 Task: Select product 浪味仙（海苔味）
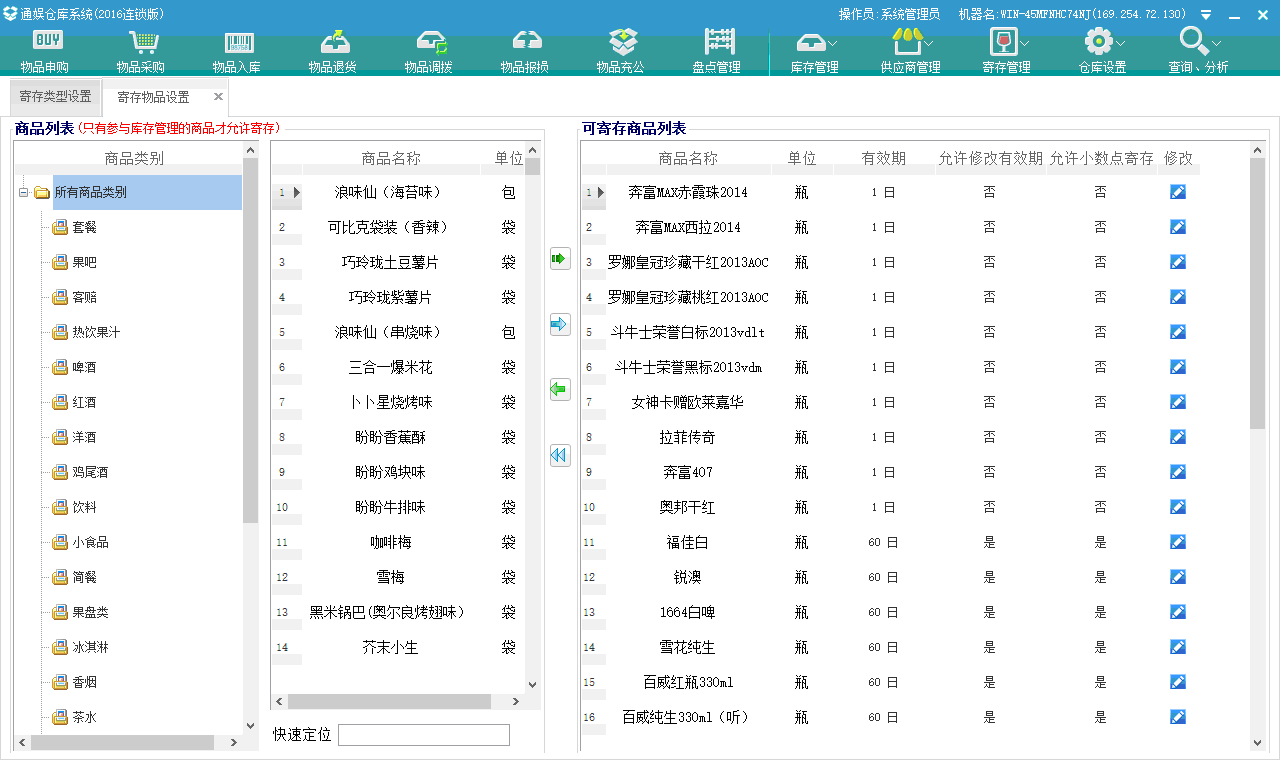[x=390, y=192]
